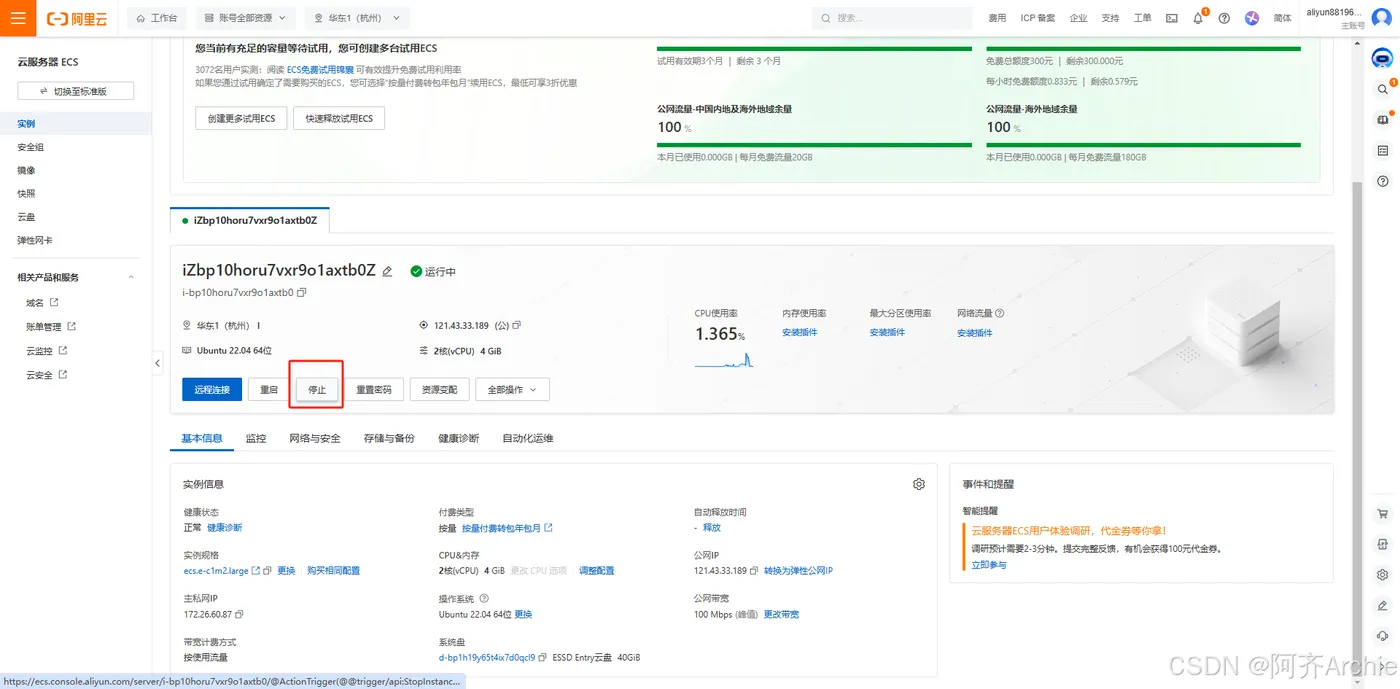The image size is (1400, 689).
Task: Show help for 操作系统 field
Action: [x=485, y=598]
